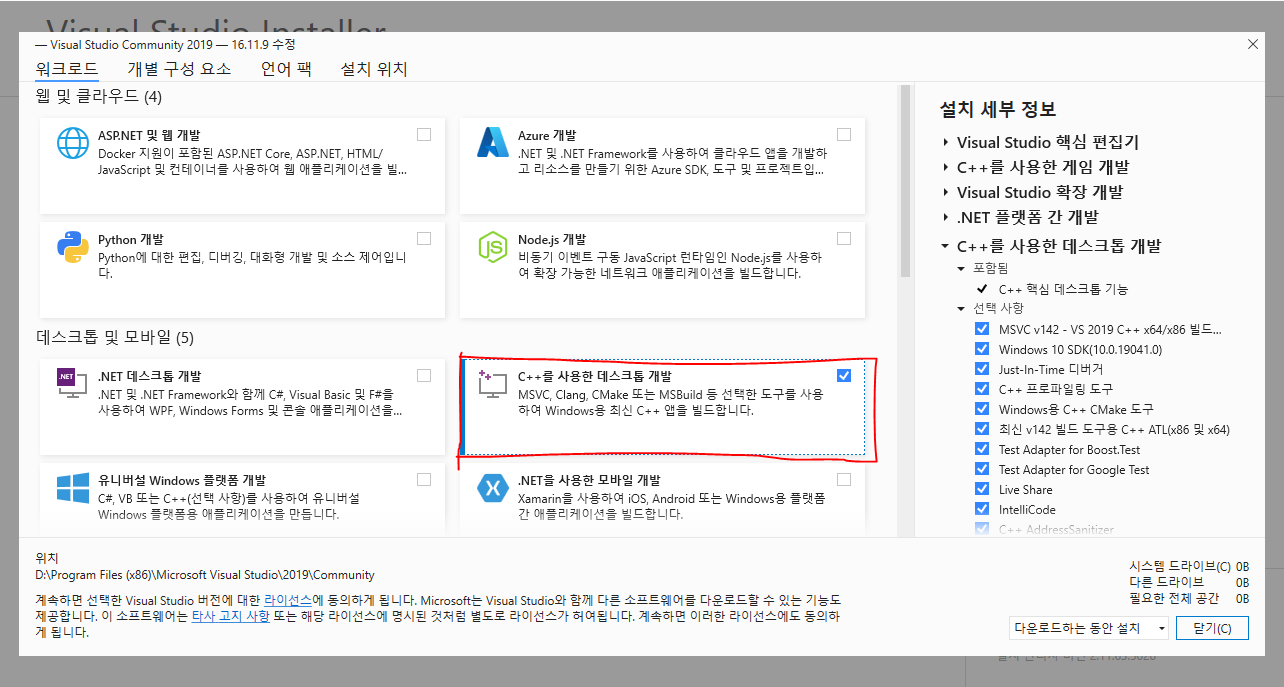Switch to the 설치 위치 tab

point(374,69)
